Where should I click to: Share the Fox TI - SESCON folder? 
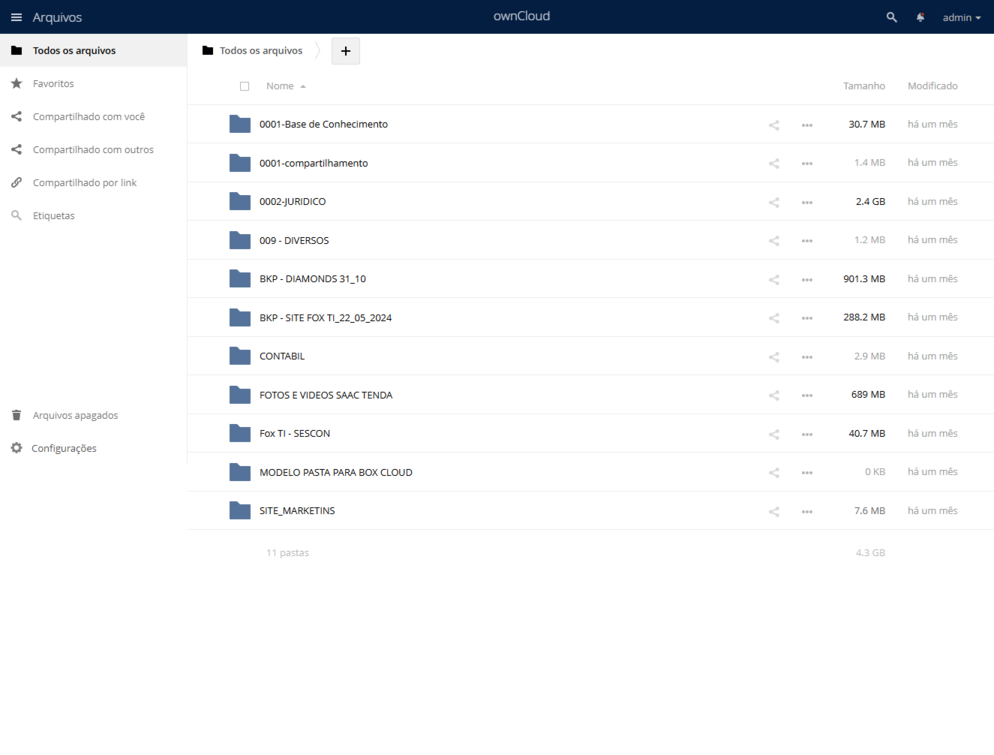(774, 434)
